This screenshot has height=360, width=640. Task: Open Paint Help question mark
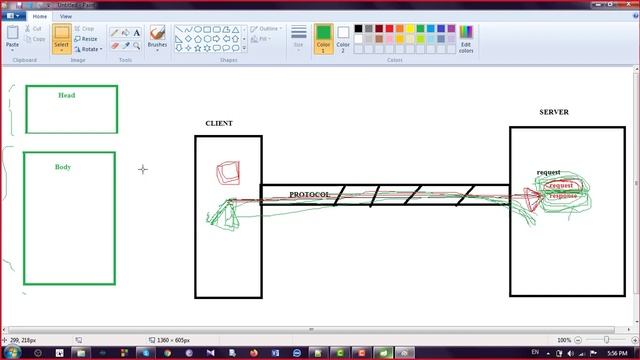tap(636, 16)
